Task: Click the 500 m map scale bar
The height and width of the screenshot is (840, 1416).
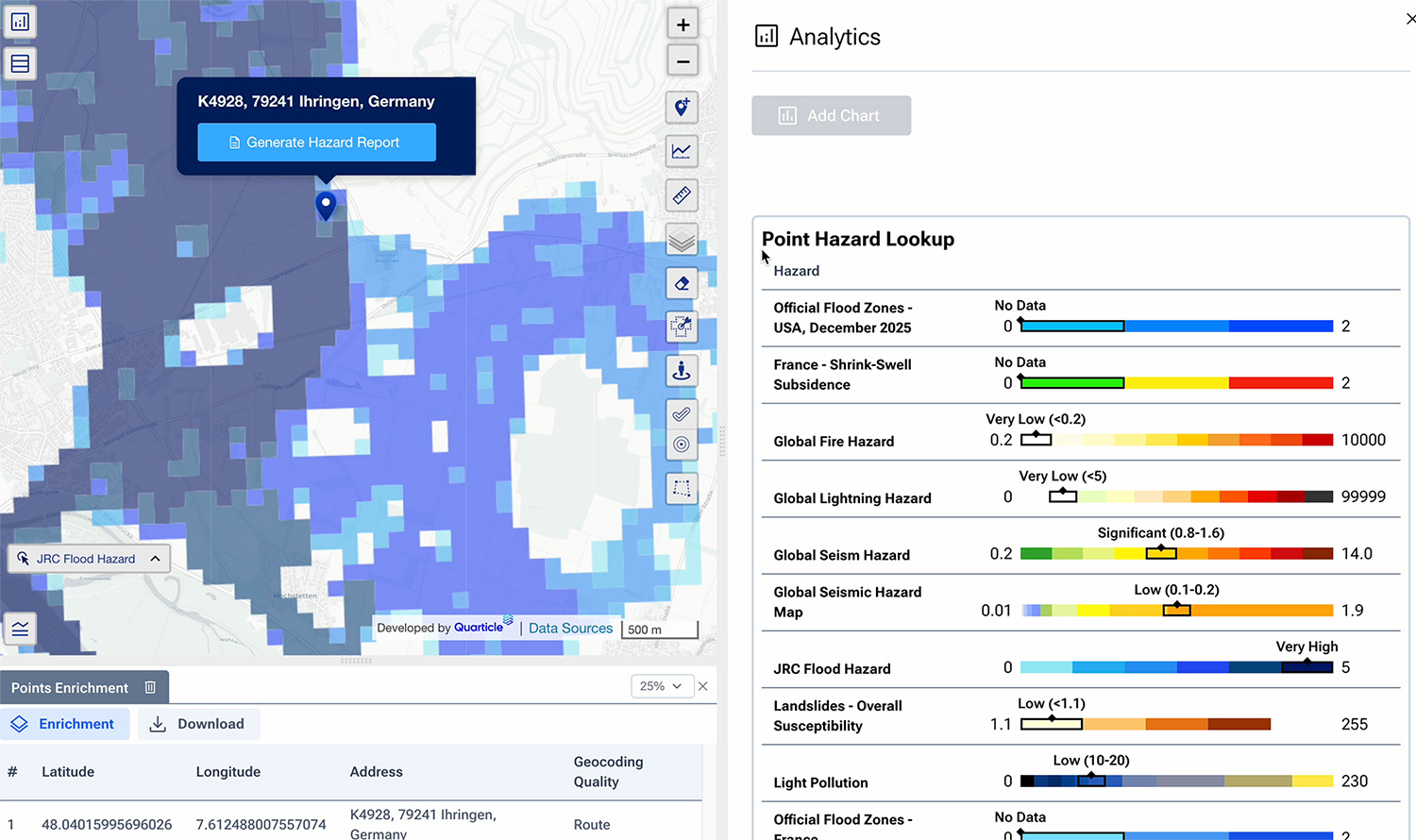Action: 660,630
